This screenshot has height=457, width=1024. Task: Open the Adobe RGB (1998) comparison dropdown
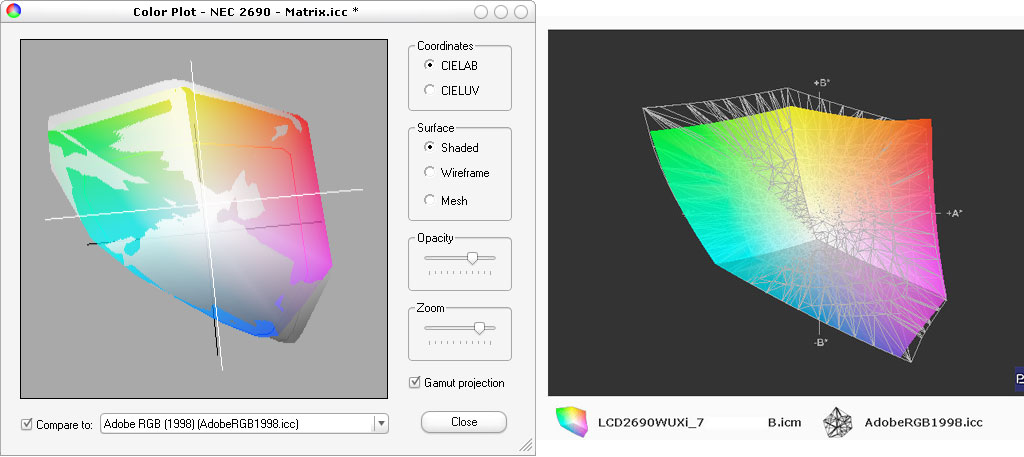[x=380, y=424]
